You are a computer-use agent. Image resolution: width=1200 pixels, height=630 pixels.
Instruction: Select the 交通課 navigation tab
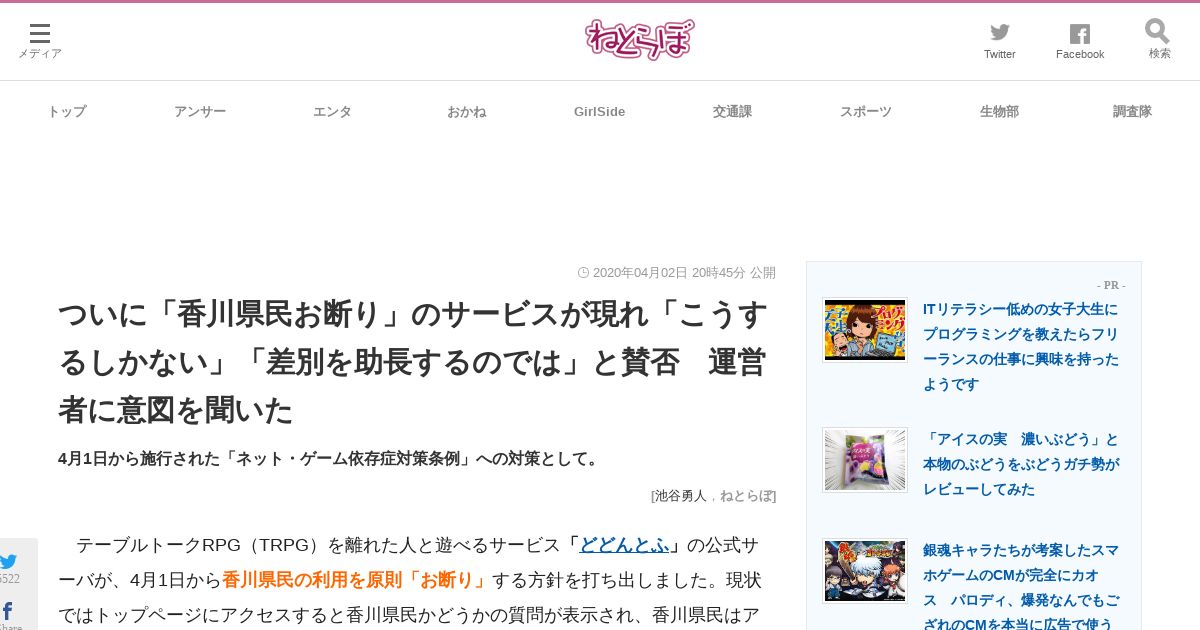pyautogui.click(x=732, y=112)
